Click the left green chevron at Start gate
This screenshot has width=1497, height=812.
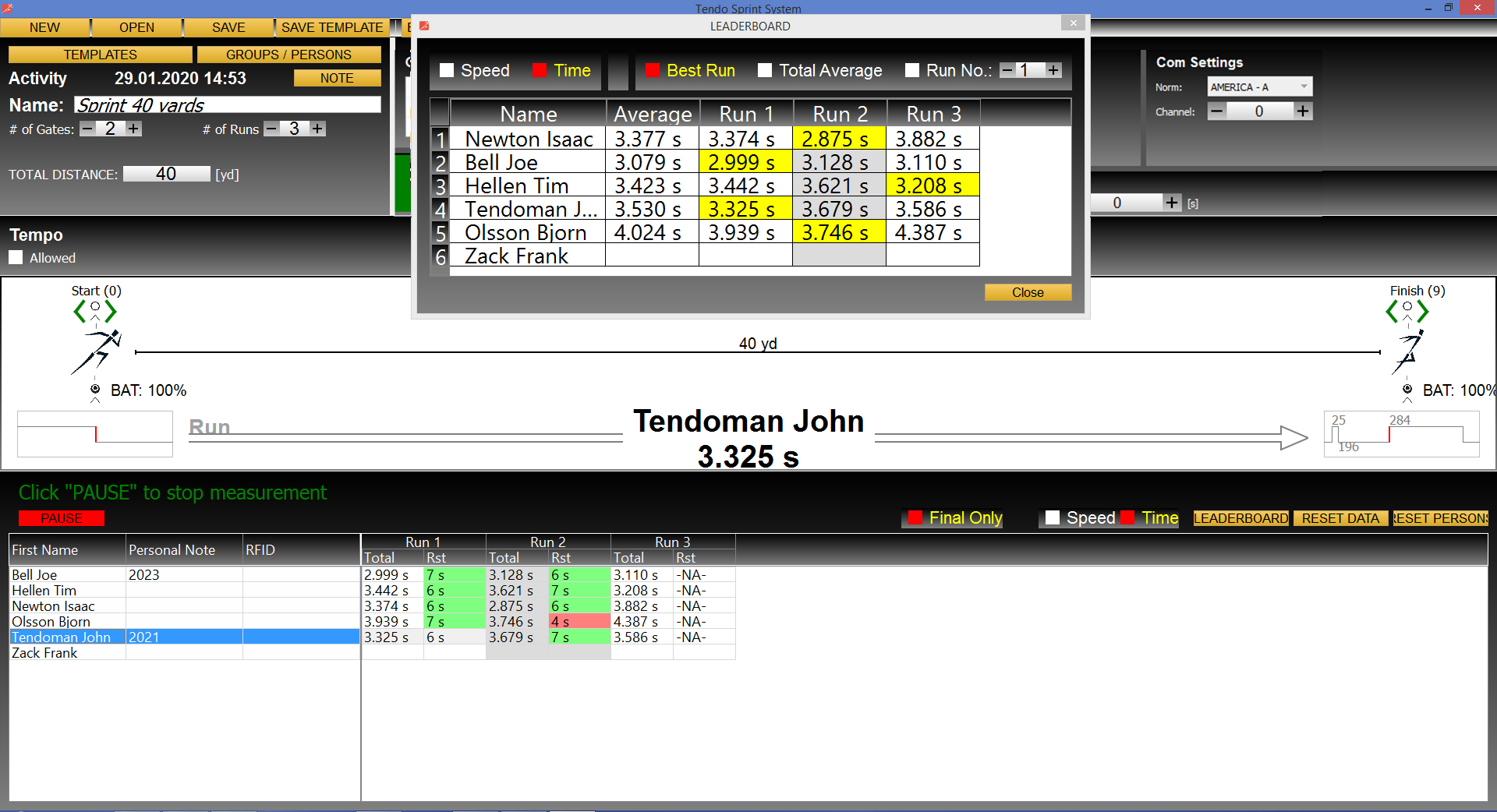pyautogui.click(x=80, y=312)
